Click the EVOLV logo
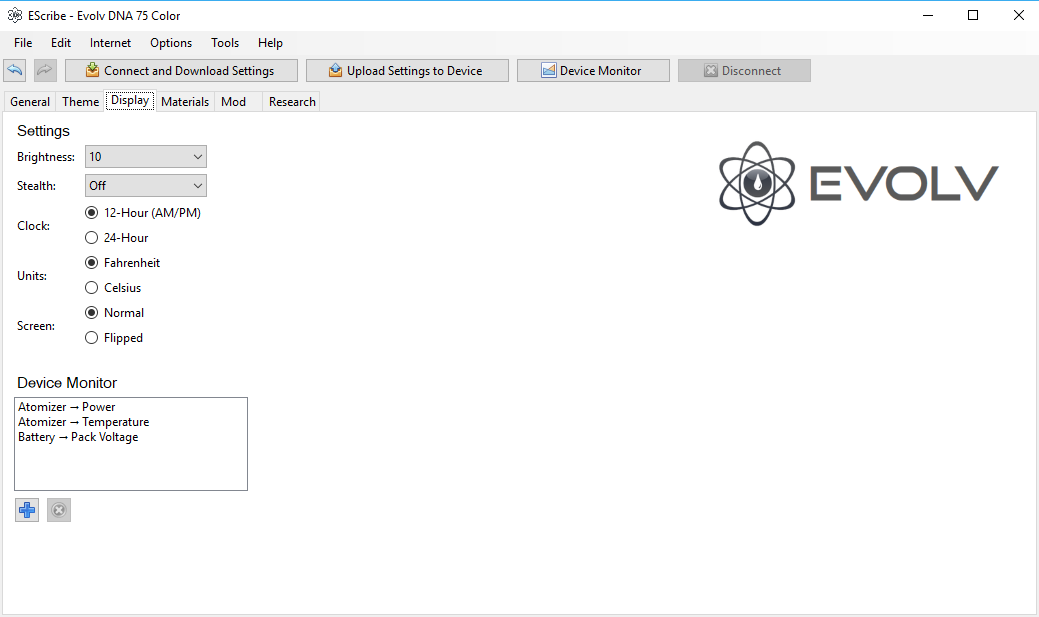Screen dimensions: 1039x617 pos(858,183)
